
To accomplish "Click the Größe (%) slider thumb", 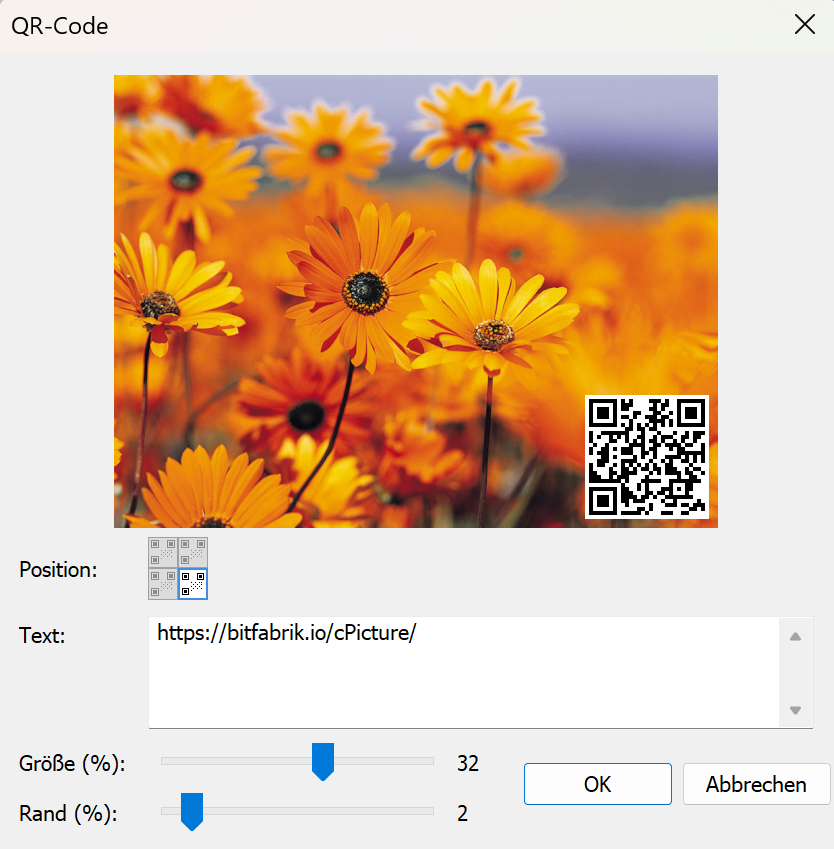I will pos(322,762).
